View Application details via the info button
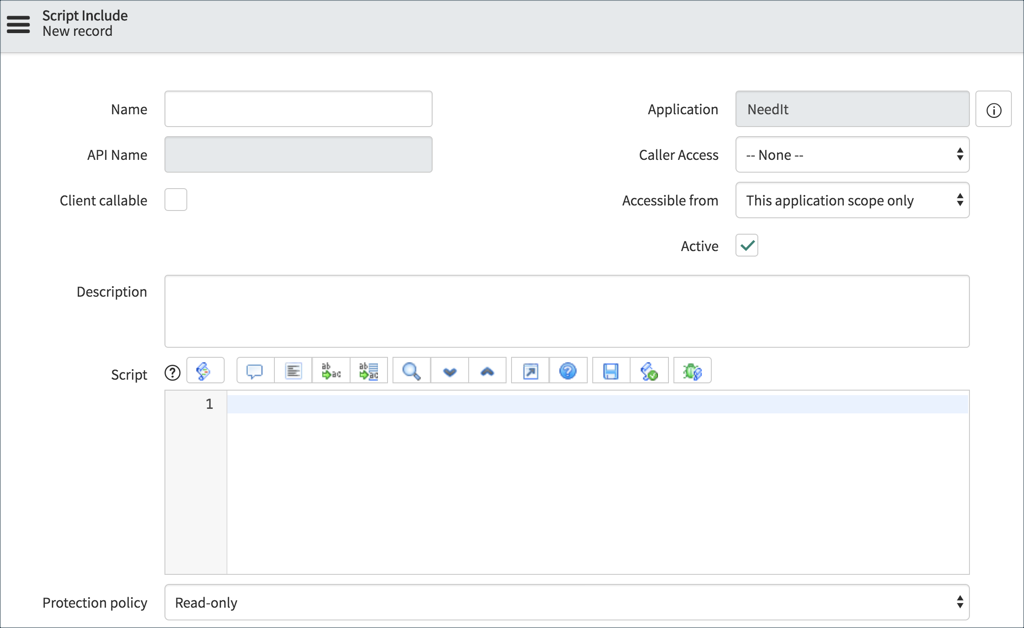The height and width of the screenshot is (628, 1024). pyautogui.click(x=993, y=109)
